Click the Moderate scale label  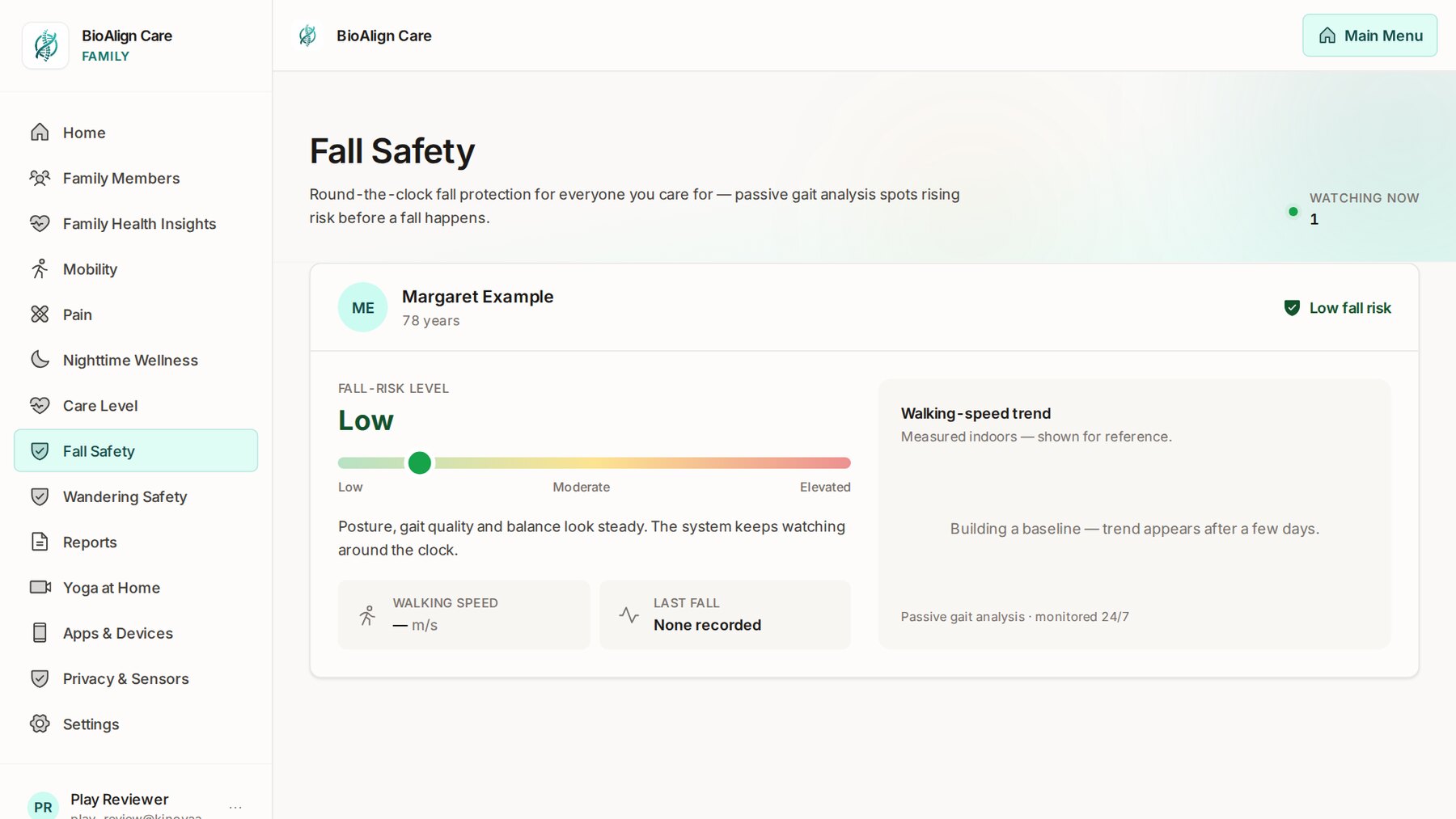pyautogui.click(x=581, y=487)
